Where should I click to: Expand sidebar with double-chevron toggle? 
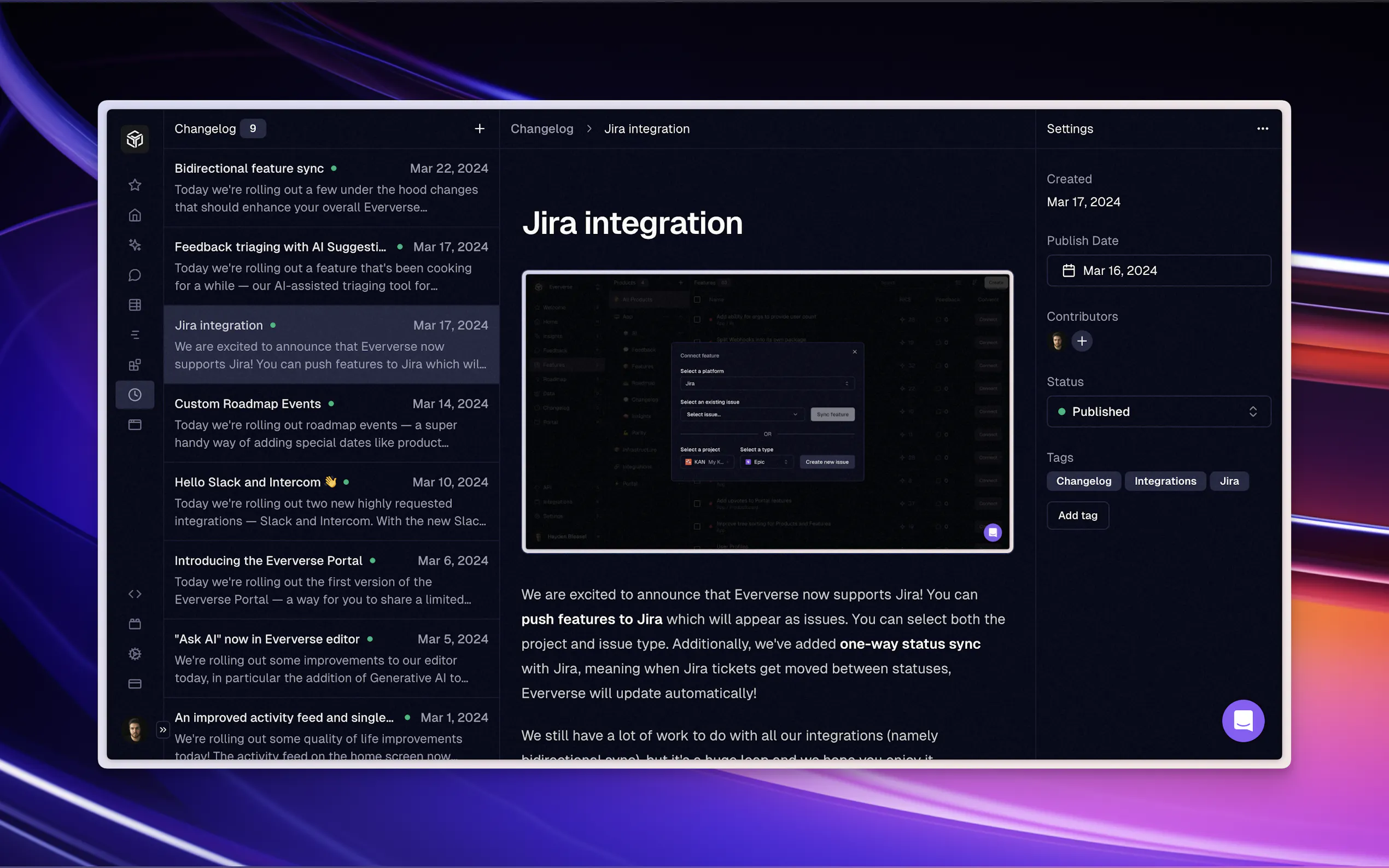pos(163,730)
